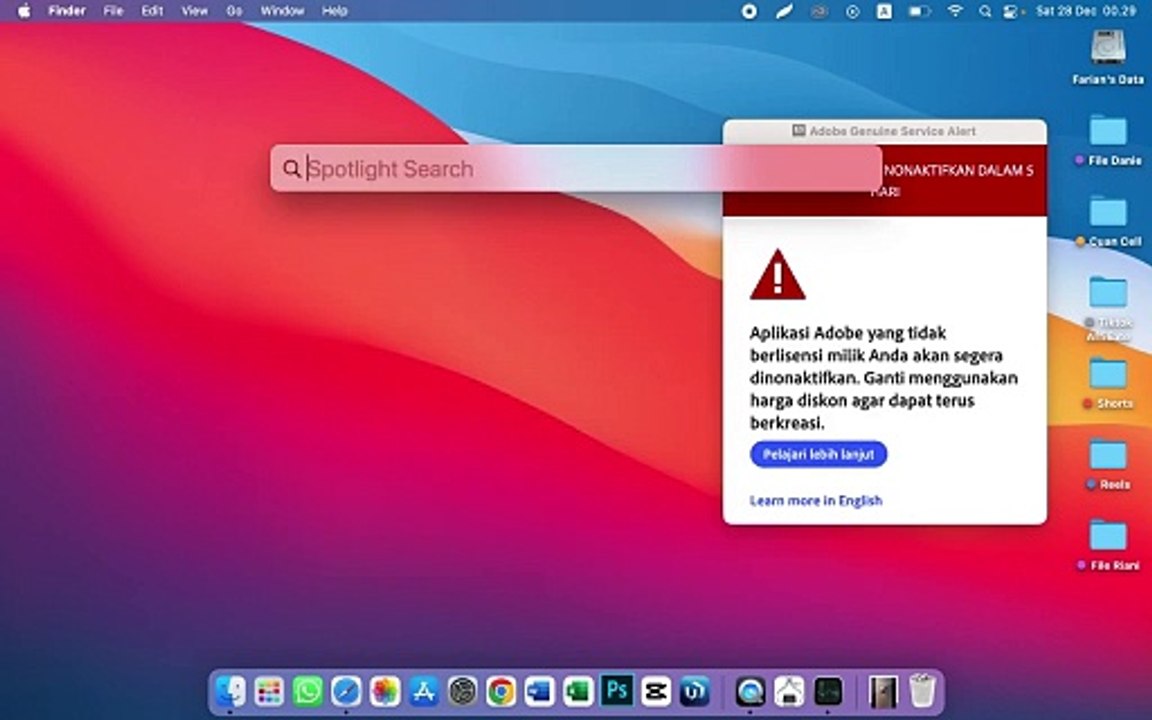Open Launchpad in the Dock

click(269, 691)
